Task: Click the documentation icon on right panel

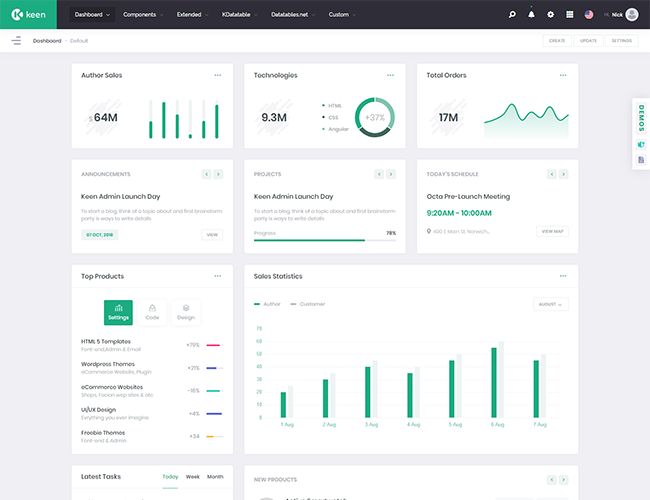Action: pos(641,160)
